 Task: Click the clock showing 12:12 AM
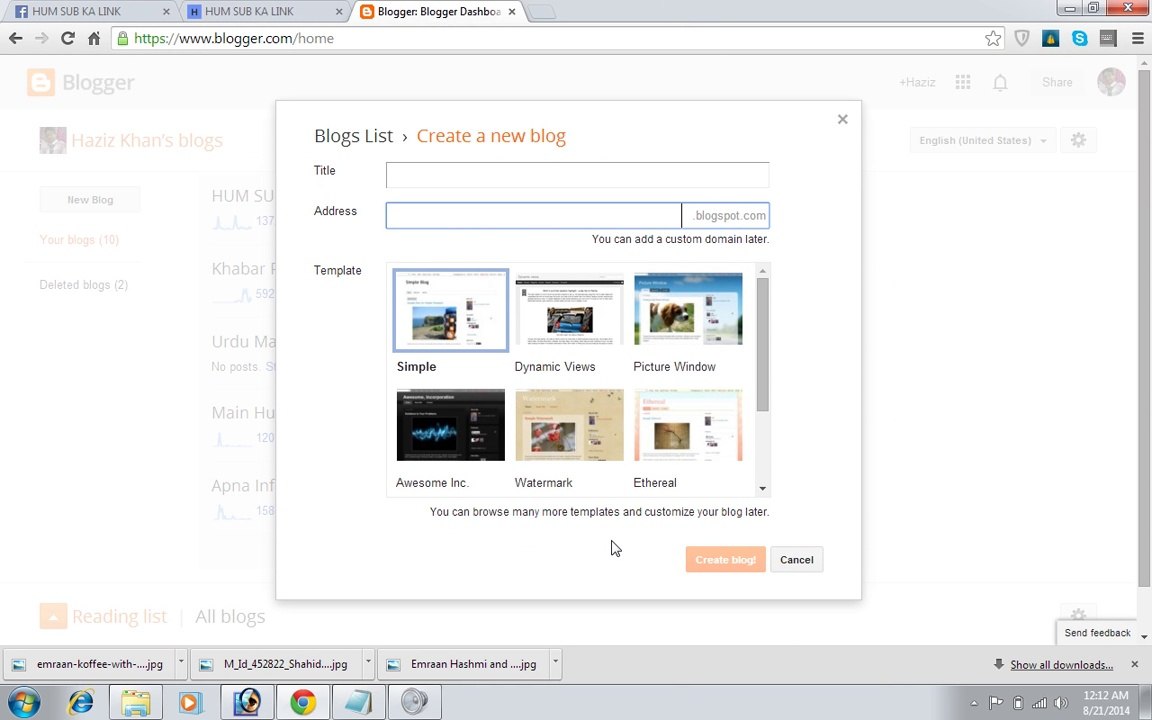click(1106, 695)
